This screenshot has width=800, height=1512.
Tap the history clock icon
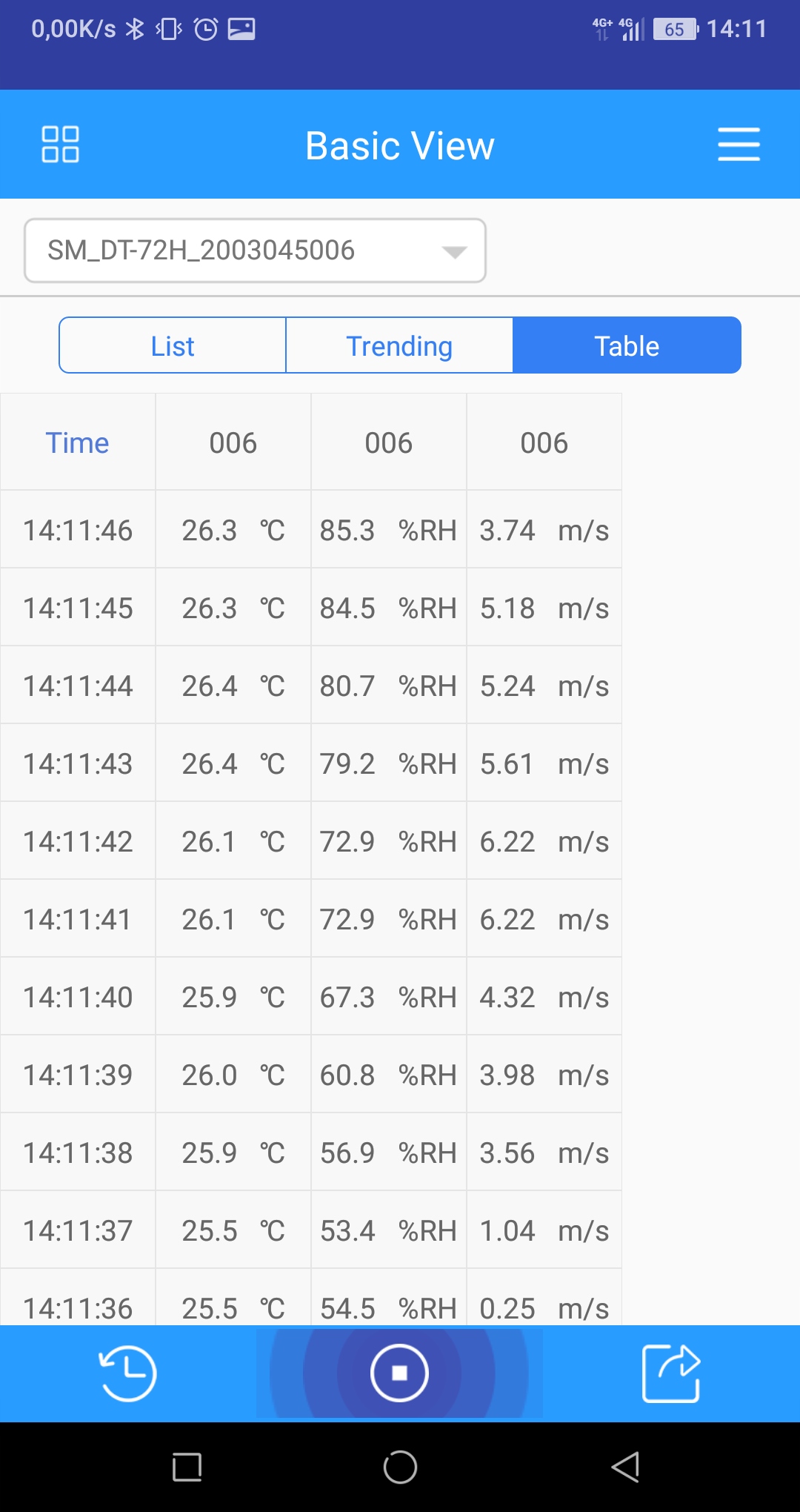[x=127, y=1373]
